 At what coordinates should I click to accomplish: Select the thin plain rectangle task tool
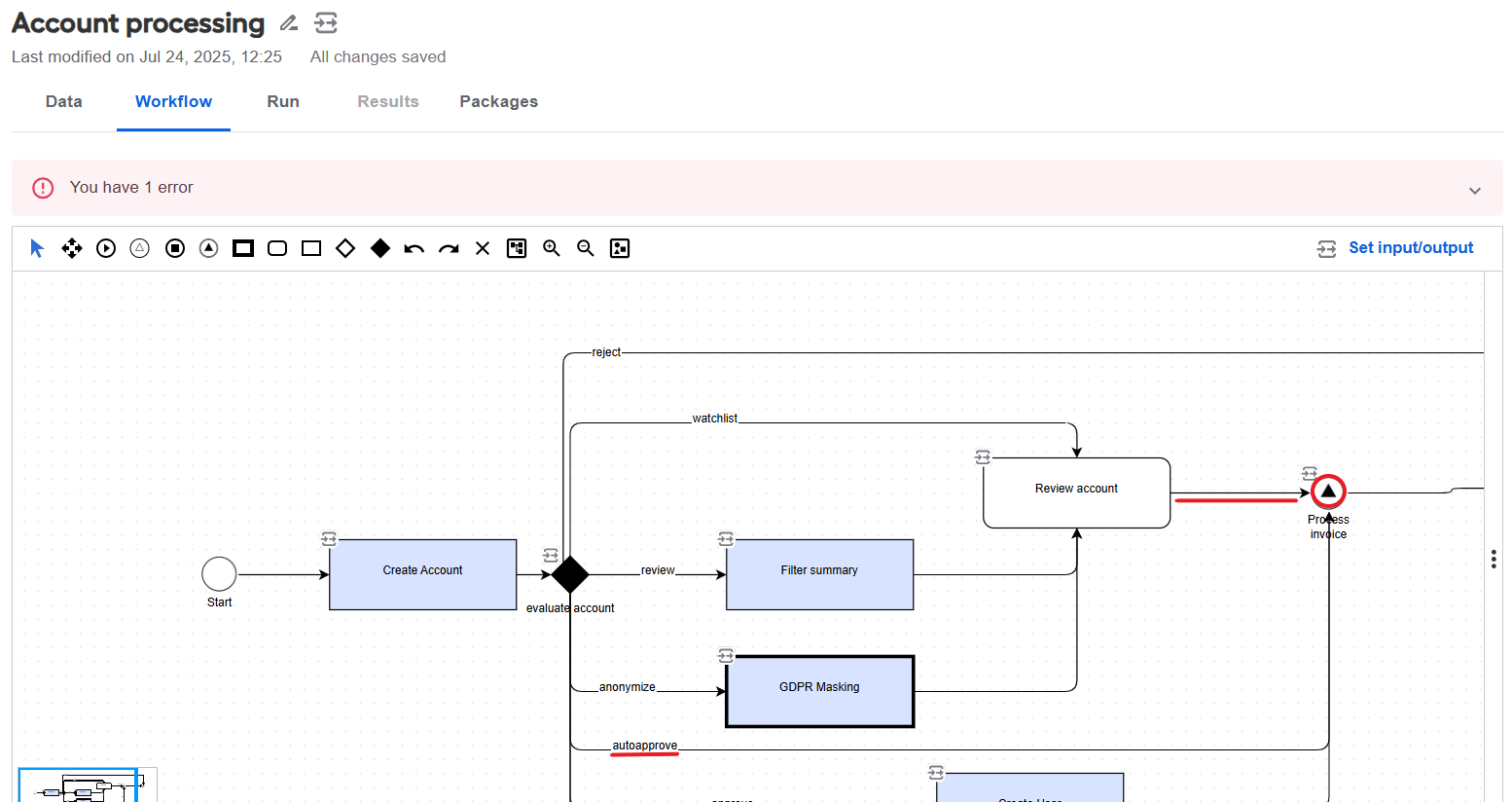pos(311,248)
